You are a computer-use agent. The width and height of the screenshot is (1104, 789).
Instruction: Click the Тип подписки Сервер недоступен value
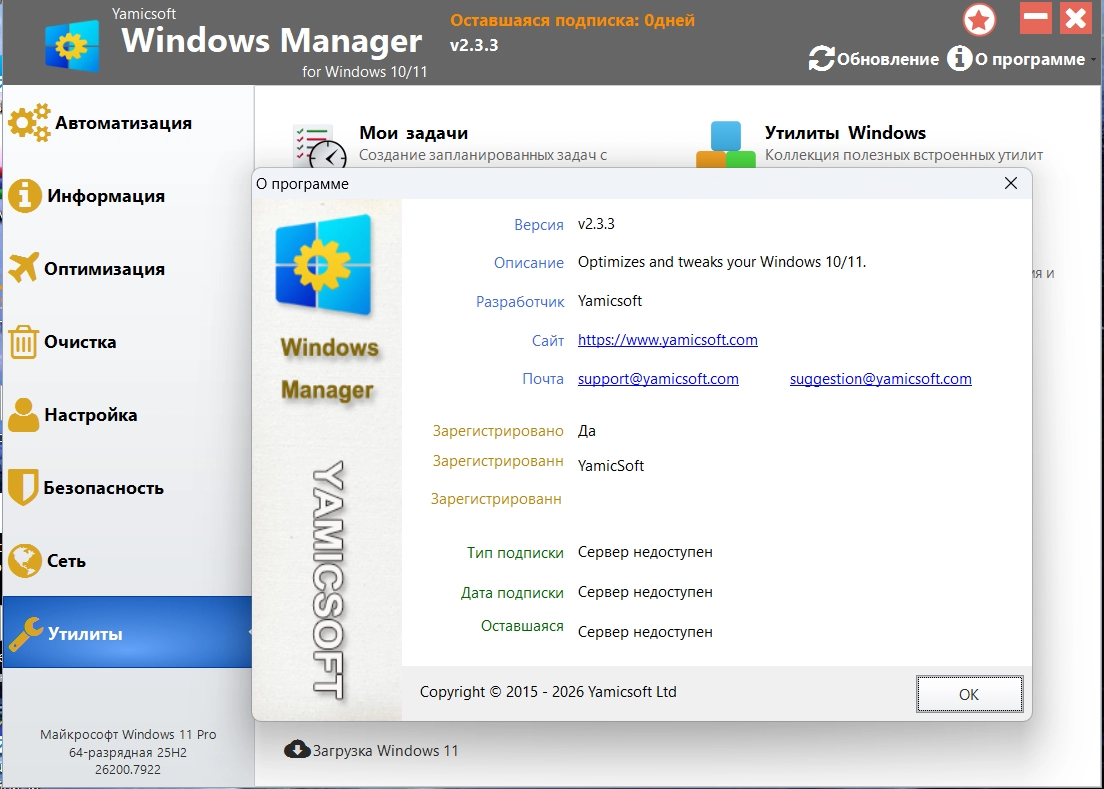645,552
